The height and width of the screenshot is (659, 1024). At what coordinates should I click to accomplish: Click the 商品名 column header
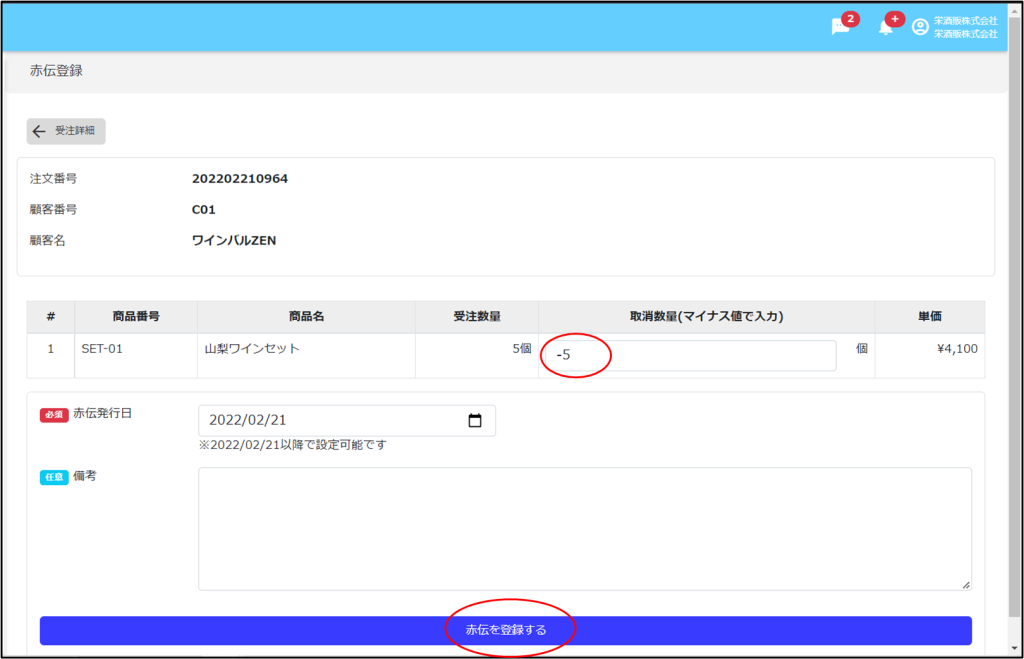coord(306,317)
